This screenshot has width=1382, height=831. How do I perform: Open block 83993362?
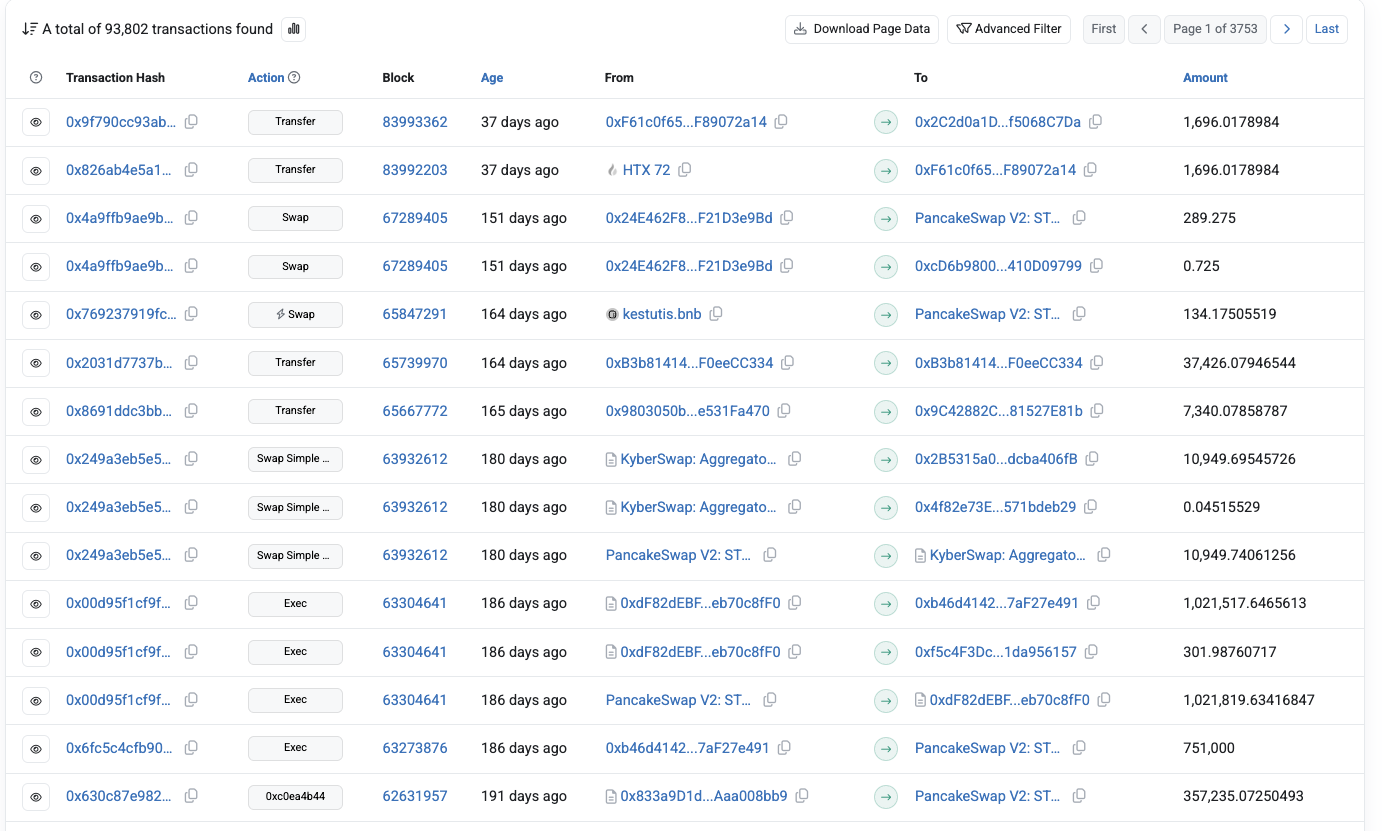415,122
